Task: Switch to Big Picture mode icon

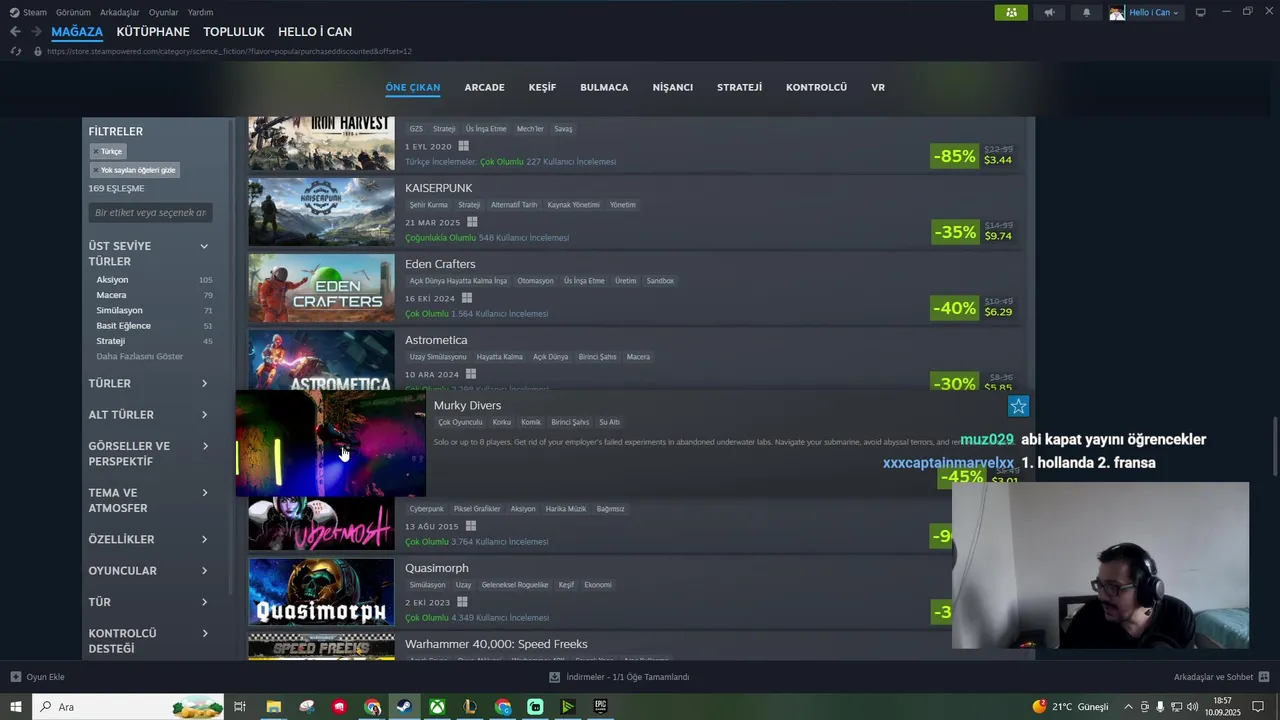Action: (x=1201, y=12)
